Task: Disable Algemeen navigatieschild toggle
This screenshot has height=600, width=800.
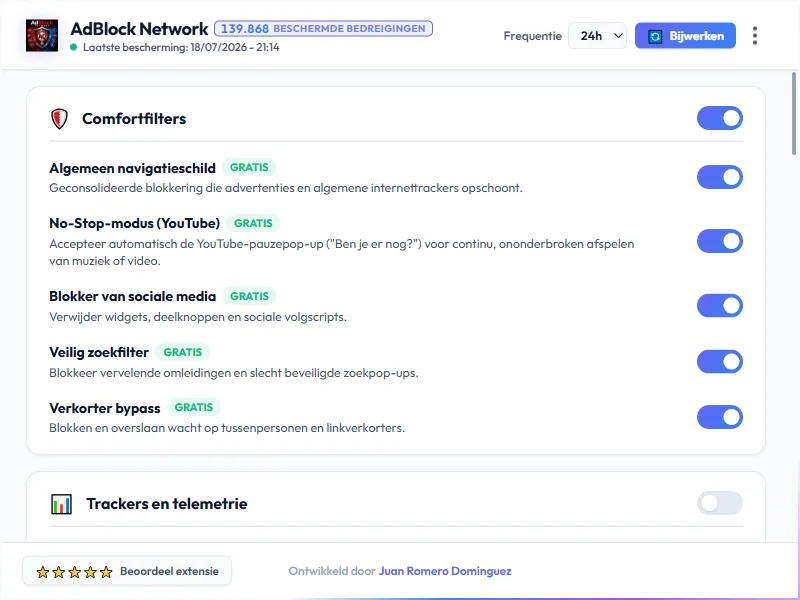Action: 719,177
